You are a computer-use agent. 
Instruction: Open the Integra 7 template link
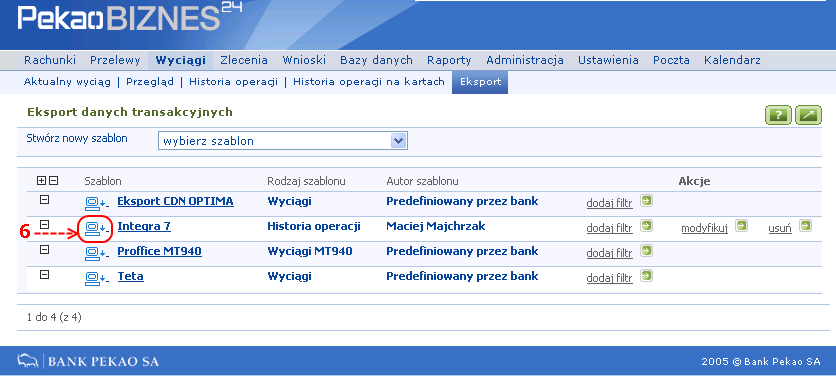(144, 226)
